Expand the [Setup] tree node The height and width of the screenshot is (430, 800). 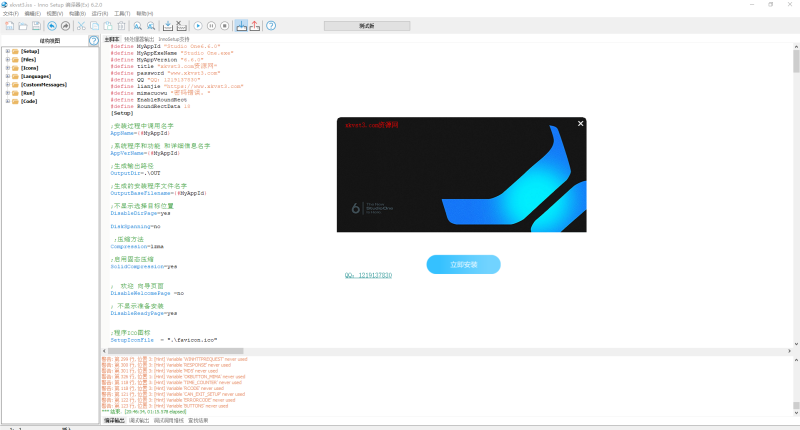8,51
